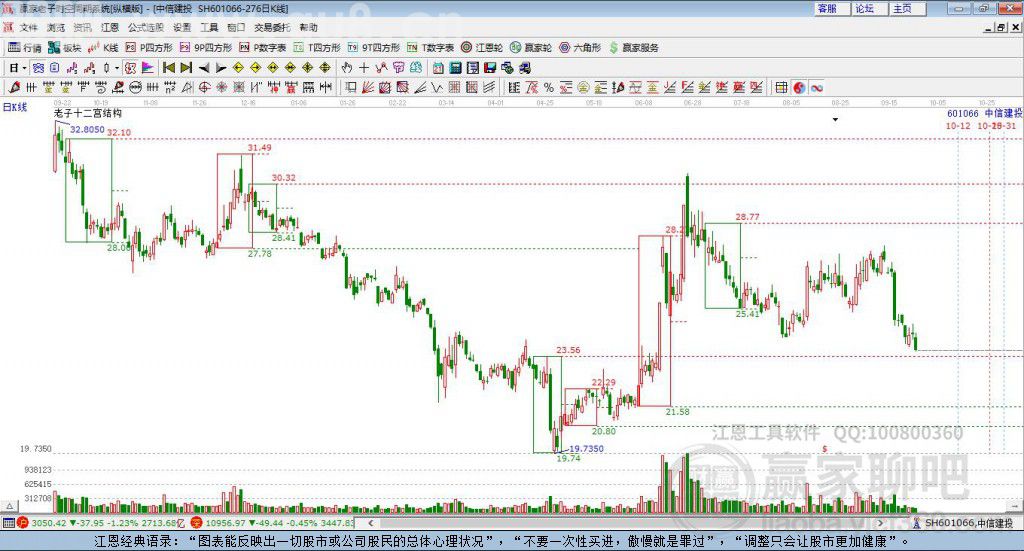
Task: Click the 3050.42 index value in status bar
Action: point(48,523)
